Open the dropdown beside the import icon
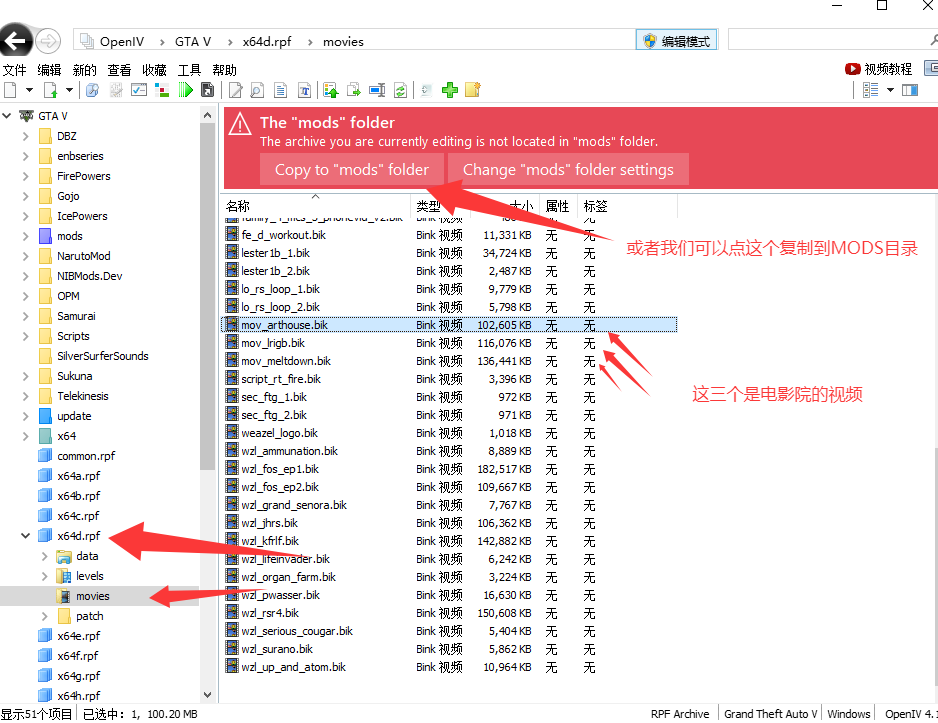 (69, 90)
